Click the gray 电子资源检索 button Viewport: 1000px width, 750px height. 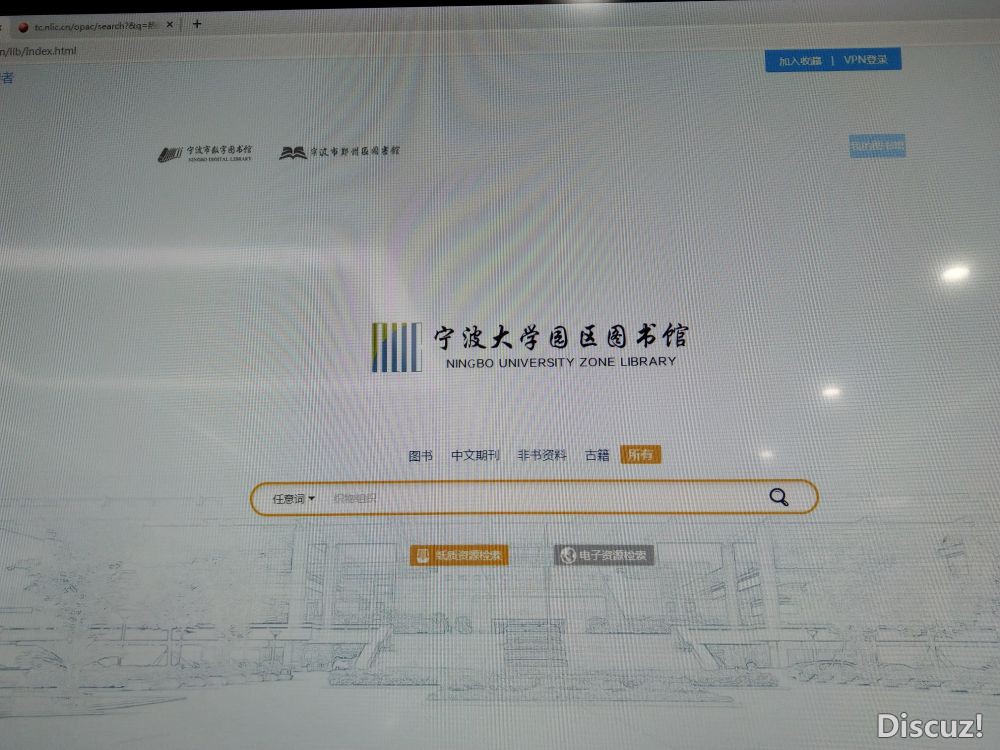click(x=605, y=555)
